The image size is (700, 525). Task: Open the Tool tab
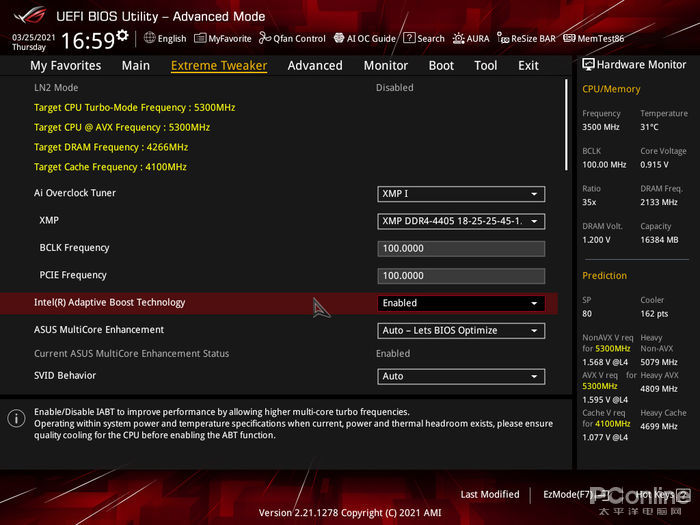(486, 66)
